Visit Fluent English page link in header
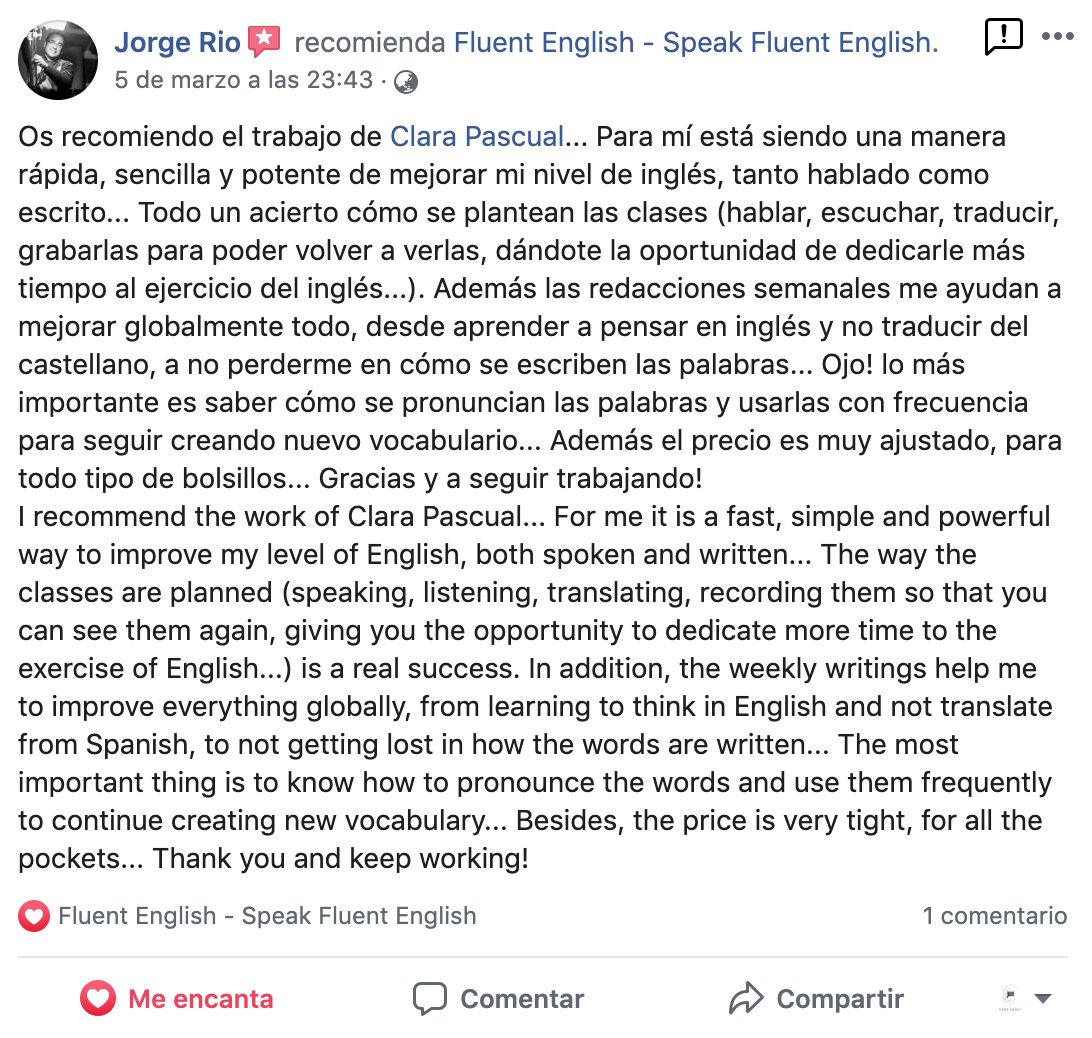 point(696,42)
